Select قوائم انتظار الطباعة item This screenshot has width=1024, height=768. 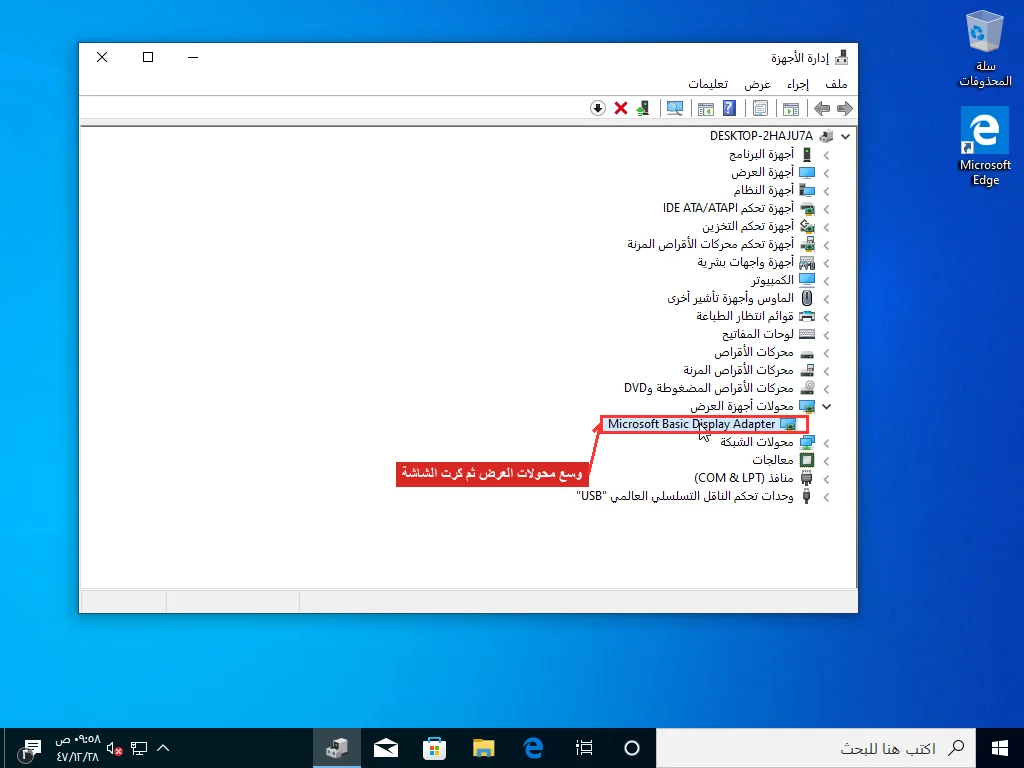tap(745, 316)
